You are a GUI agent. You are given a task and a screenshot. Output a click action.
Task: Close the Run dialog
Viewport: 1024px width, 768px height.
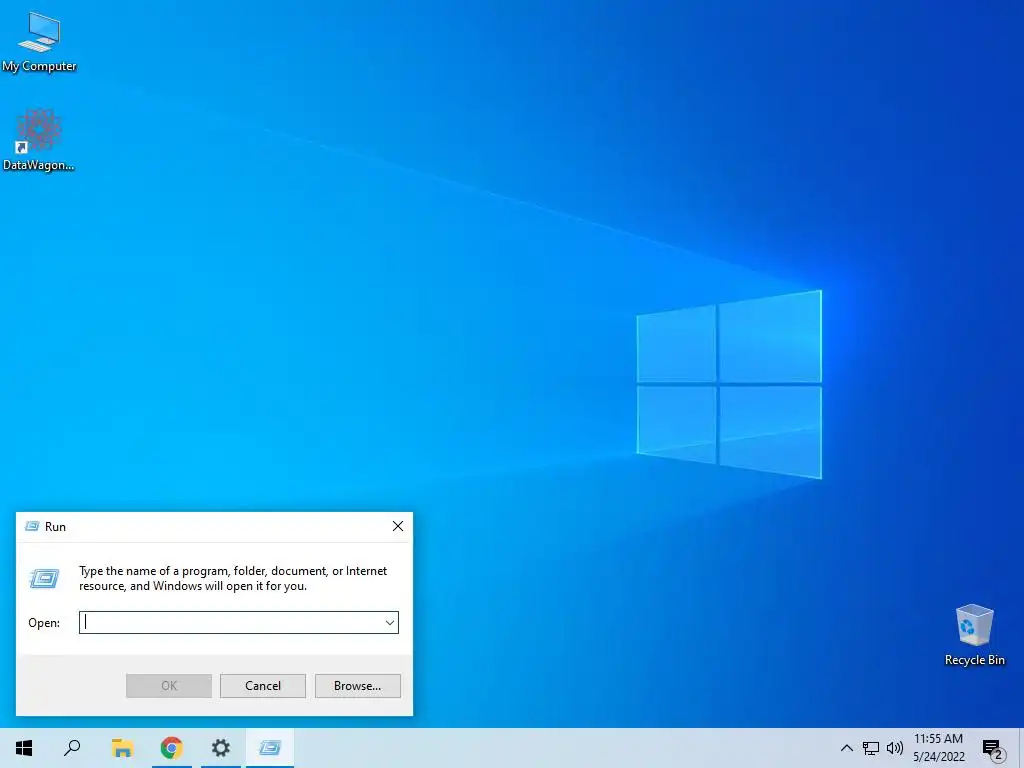pos(398,526)
